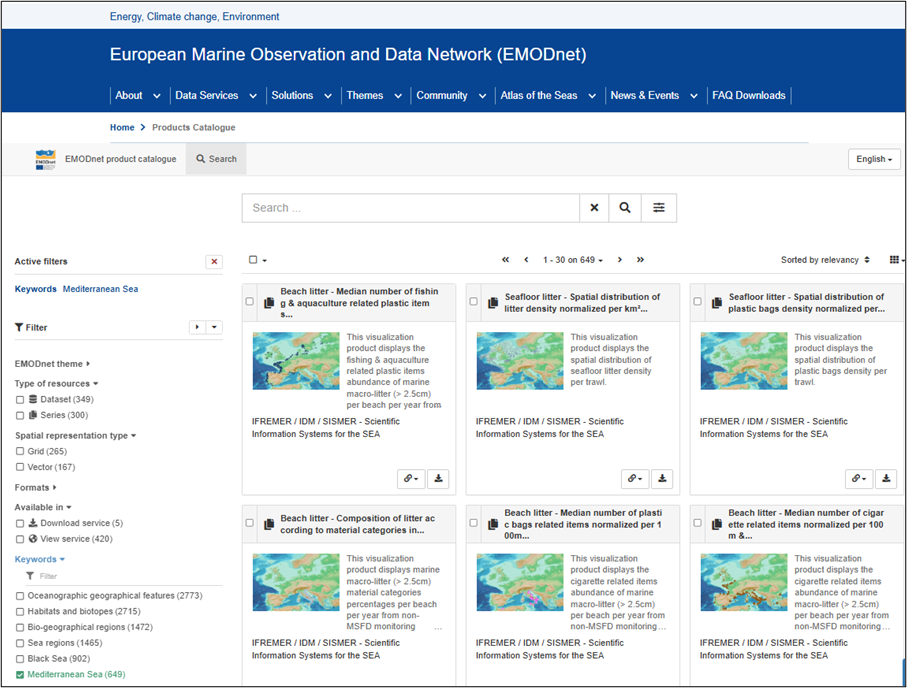
Task: Jump to last results page
Action: 640,260
